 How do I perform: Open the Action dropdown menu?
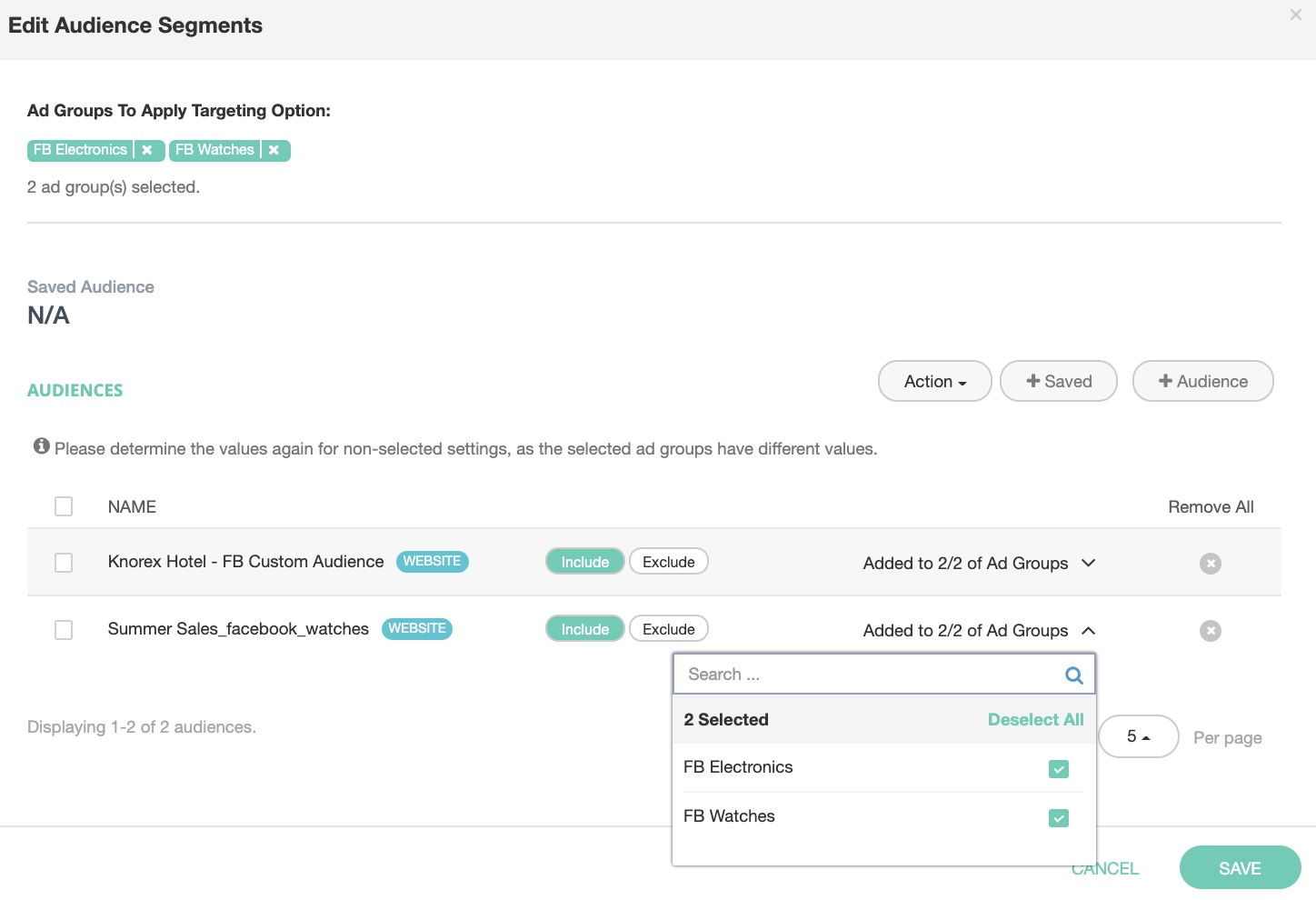click(934, 382)
